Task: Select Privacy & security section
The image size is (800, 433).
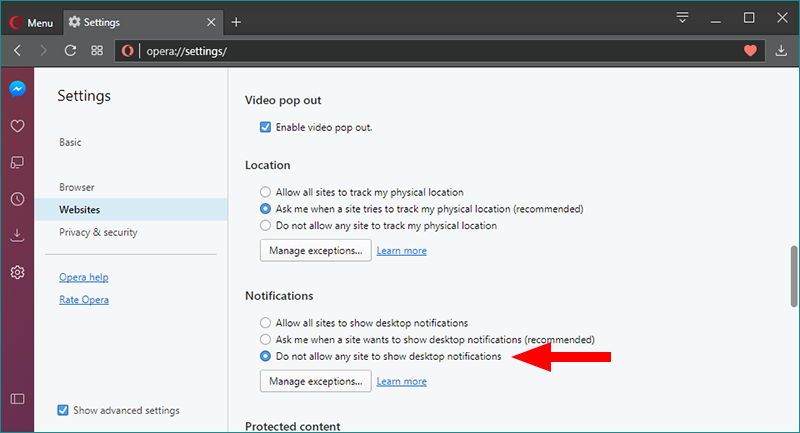Action: [98, 232]
